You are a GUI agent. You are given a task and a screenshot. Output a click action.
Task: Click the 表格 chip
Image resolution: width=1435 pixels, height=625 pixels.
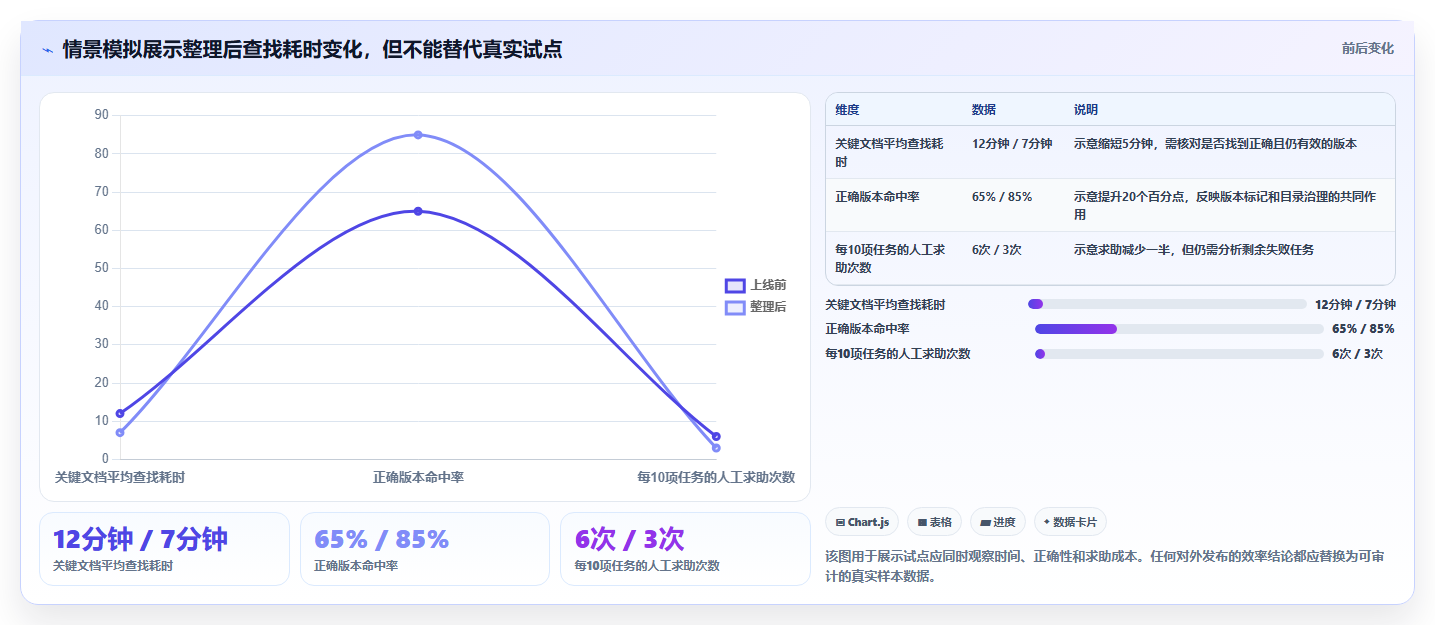click(x=934, y=522)
